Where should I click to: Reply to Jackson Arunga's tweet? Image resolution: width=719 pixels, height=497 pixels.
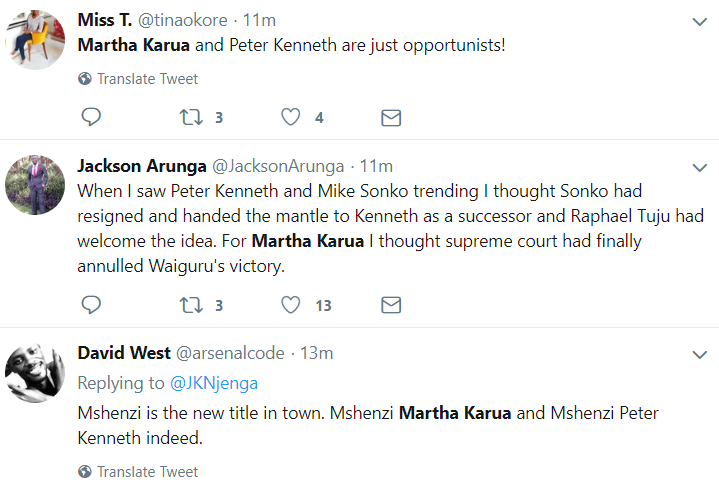click(90, 305)
